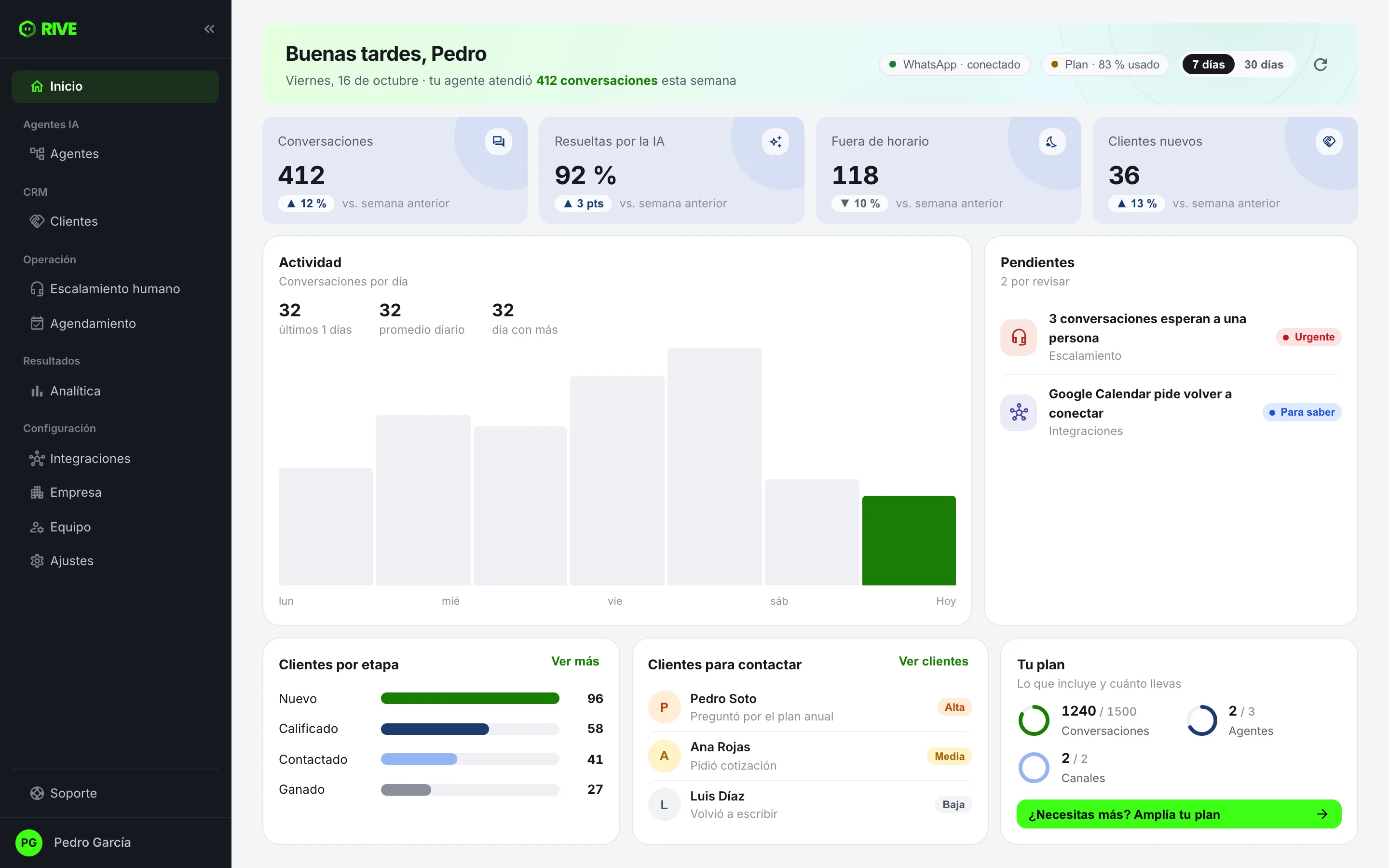Image resolution: width=1389 pixels, height=868 pixels.
Task: Click the sparkle icon on Resueltas por la IA
Action: pyautogui.click(x=775, y=141)
